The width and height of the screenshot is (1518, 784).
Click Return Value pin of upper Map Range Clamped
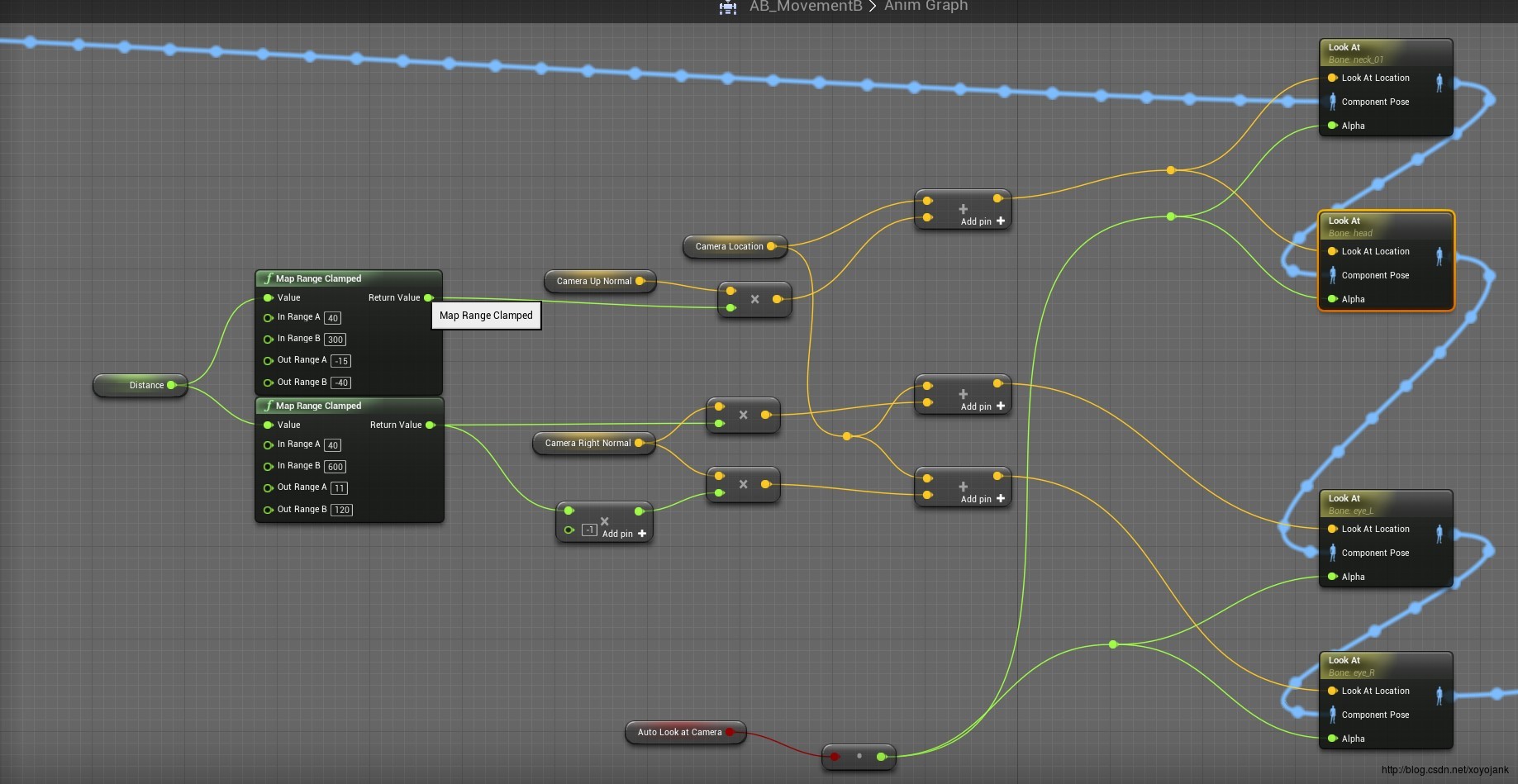point(428,297)
